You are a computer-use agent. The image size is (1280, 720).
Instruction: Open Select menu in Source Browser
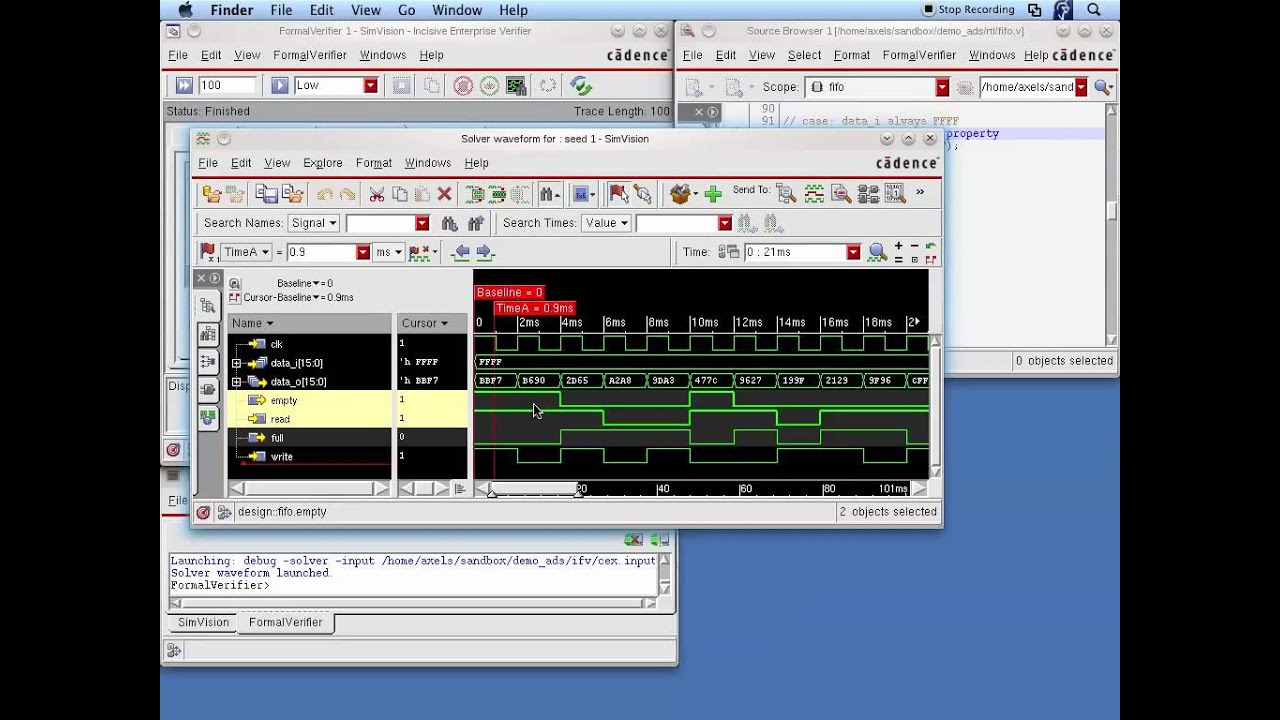pos(804,55)
